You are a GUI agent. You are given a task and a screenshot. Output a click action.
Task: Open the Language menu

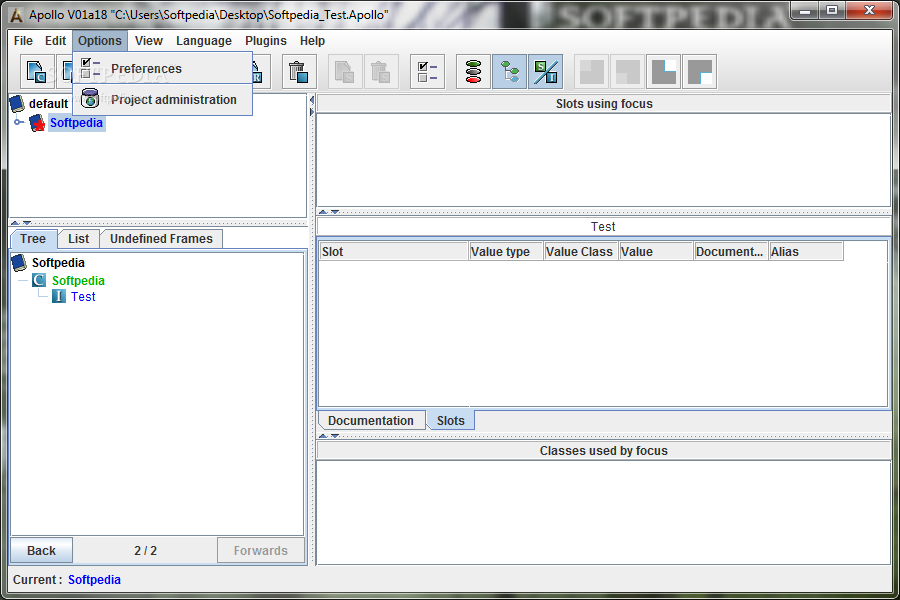(204, 41)
